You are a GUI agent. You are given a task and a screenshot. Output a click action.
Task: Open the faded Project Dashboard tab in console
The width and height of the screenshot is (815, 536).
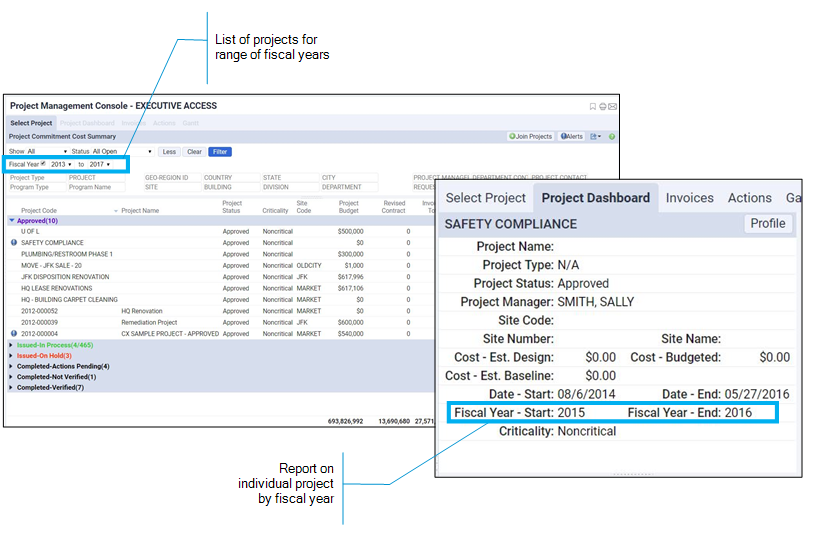[87, 123]
